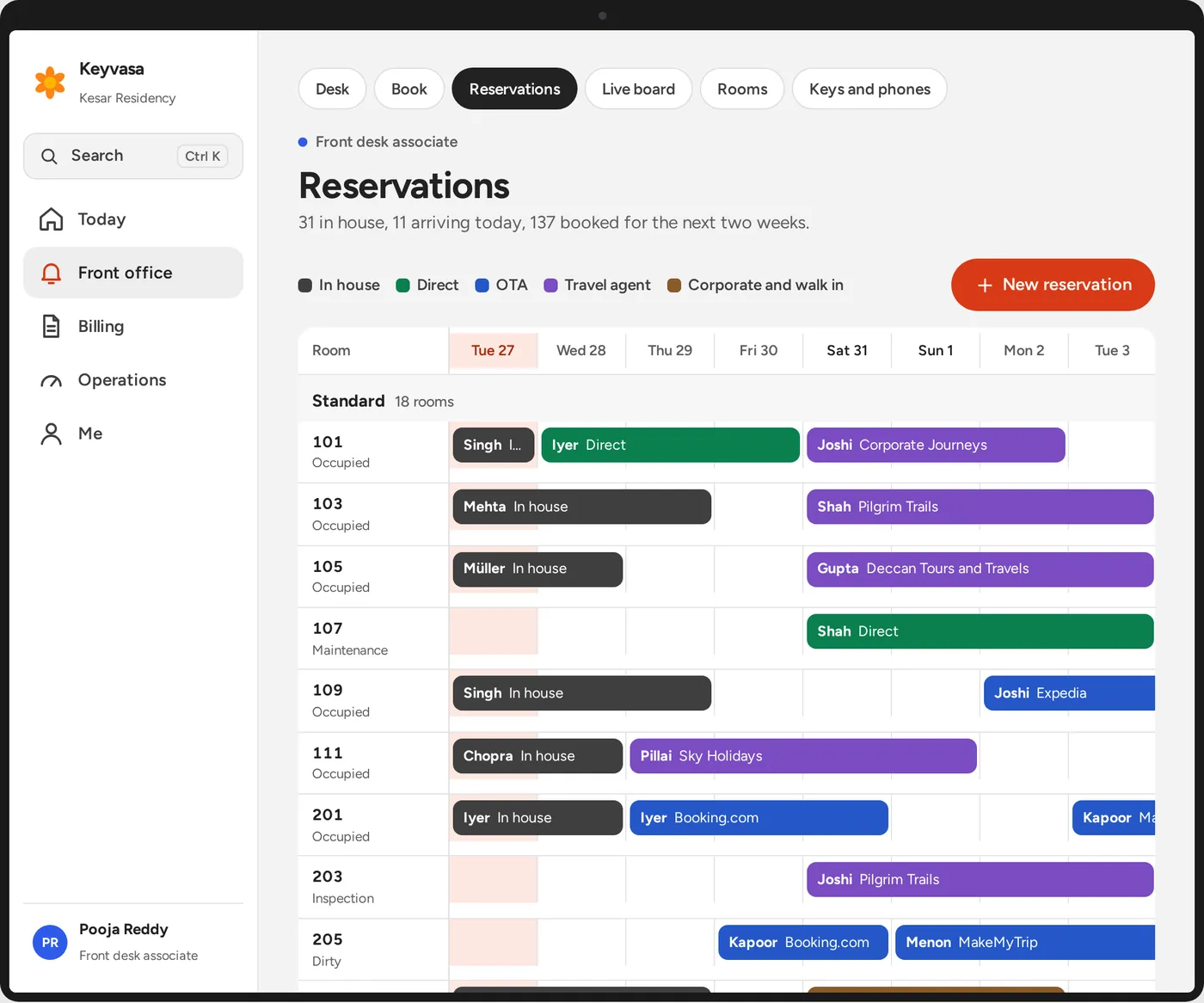Click the blue OTA legend swatch
Screen dimensions: 1204x1003
pyautogui.click(x=482, y=286)
